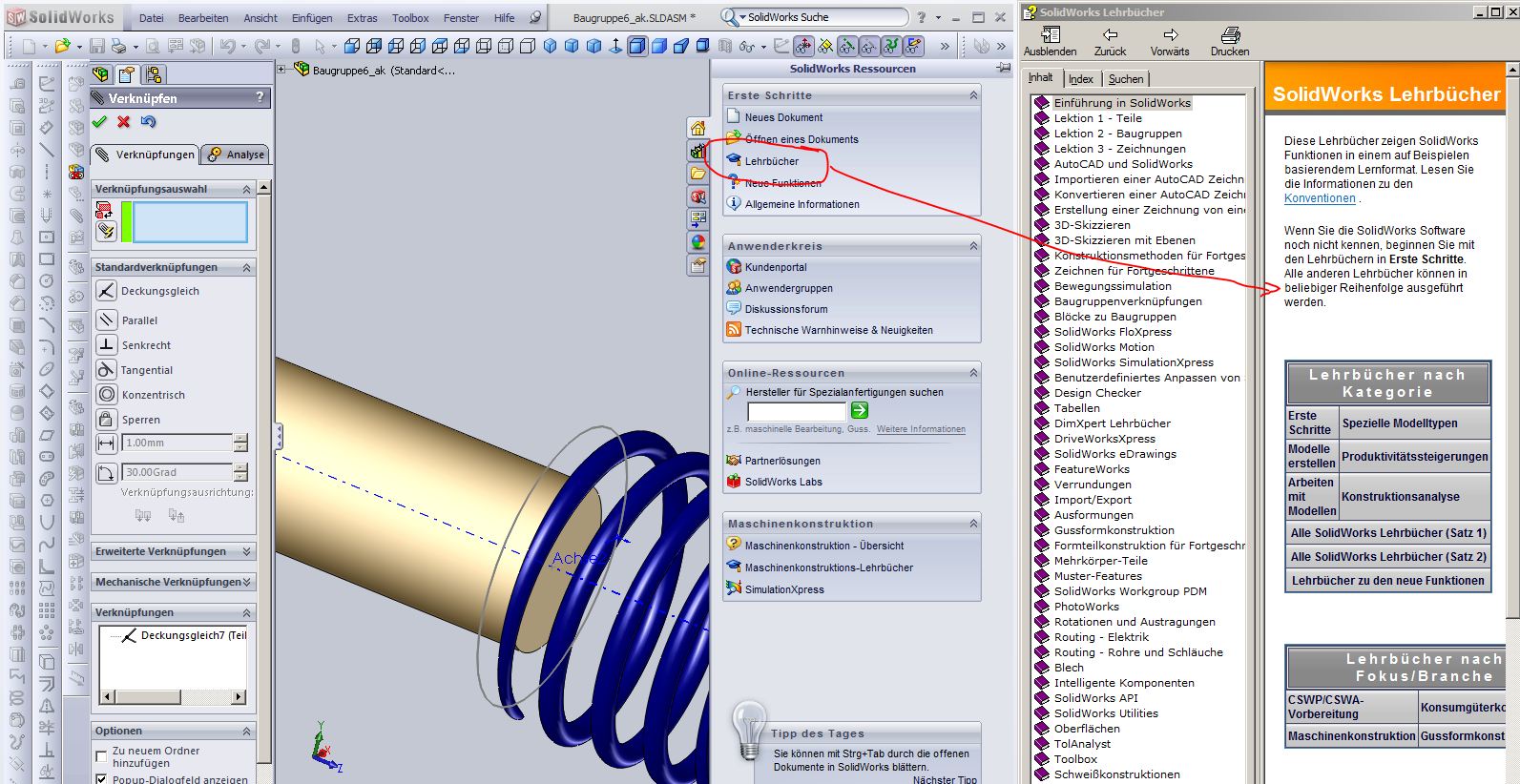
Task: Expand the Erweiterte Verknüpfungen section
Action: click(x=247, y=552)
